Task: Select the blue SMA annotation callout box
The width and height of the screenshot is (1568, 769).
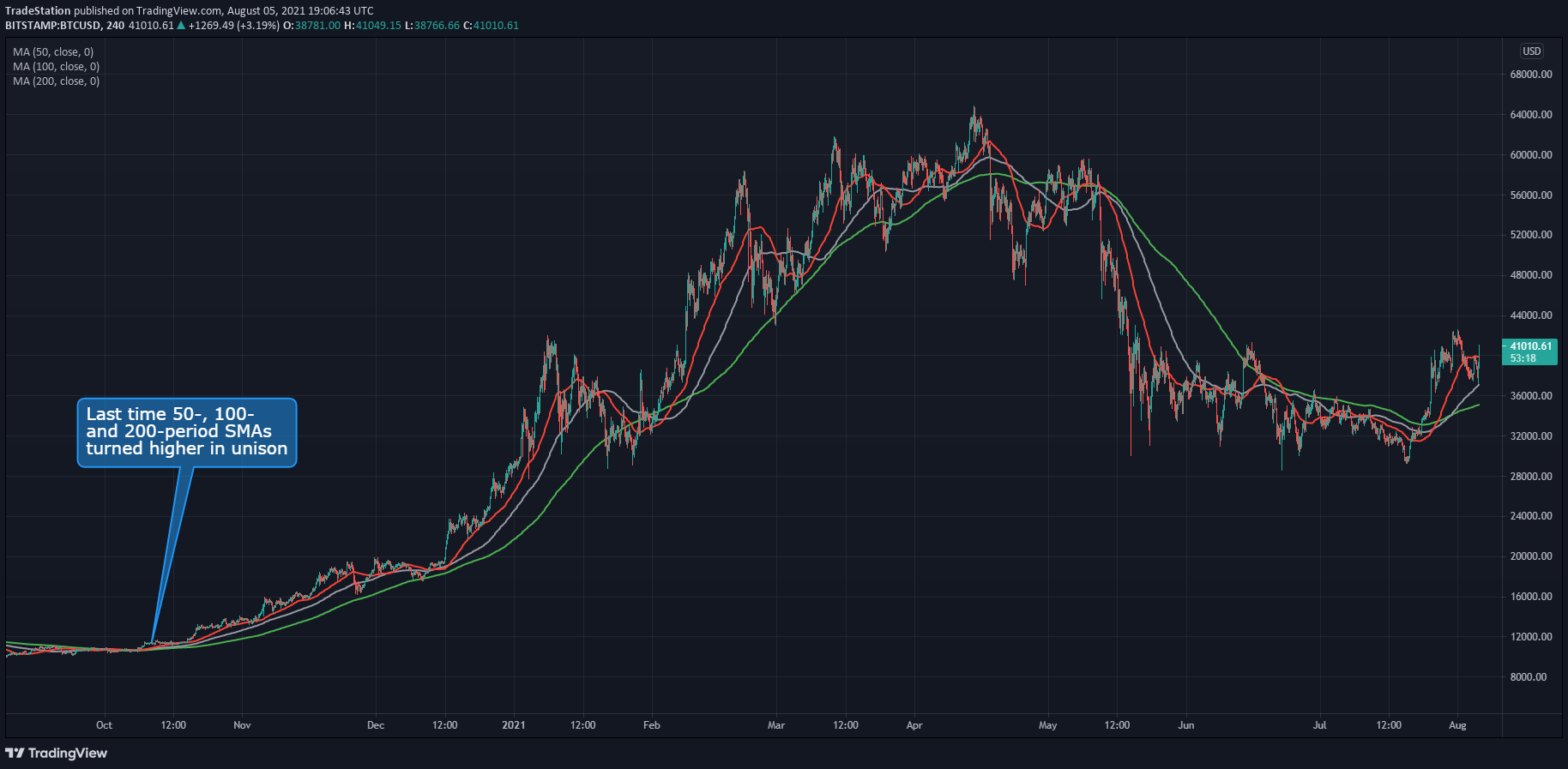Action: click(x=187, y=432)
